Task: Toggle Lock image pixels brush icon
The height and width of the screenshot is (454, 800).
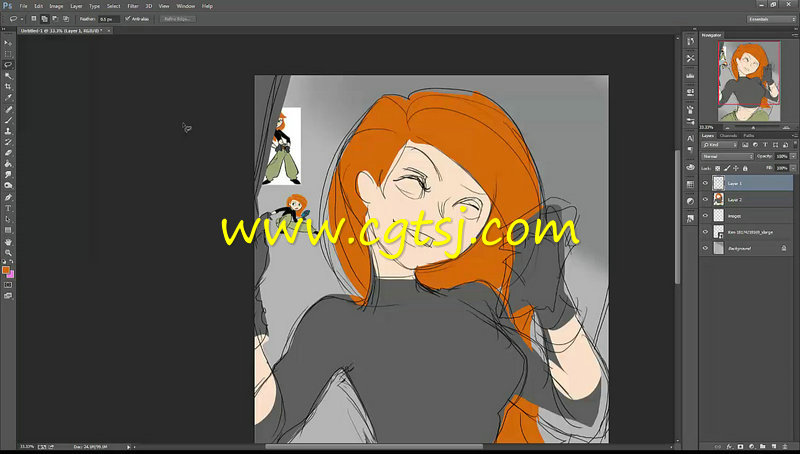Action: click(x=727, y=168)
